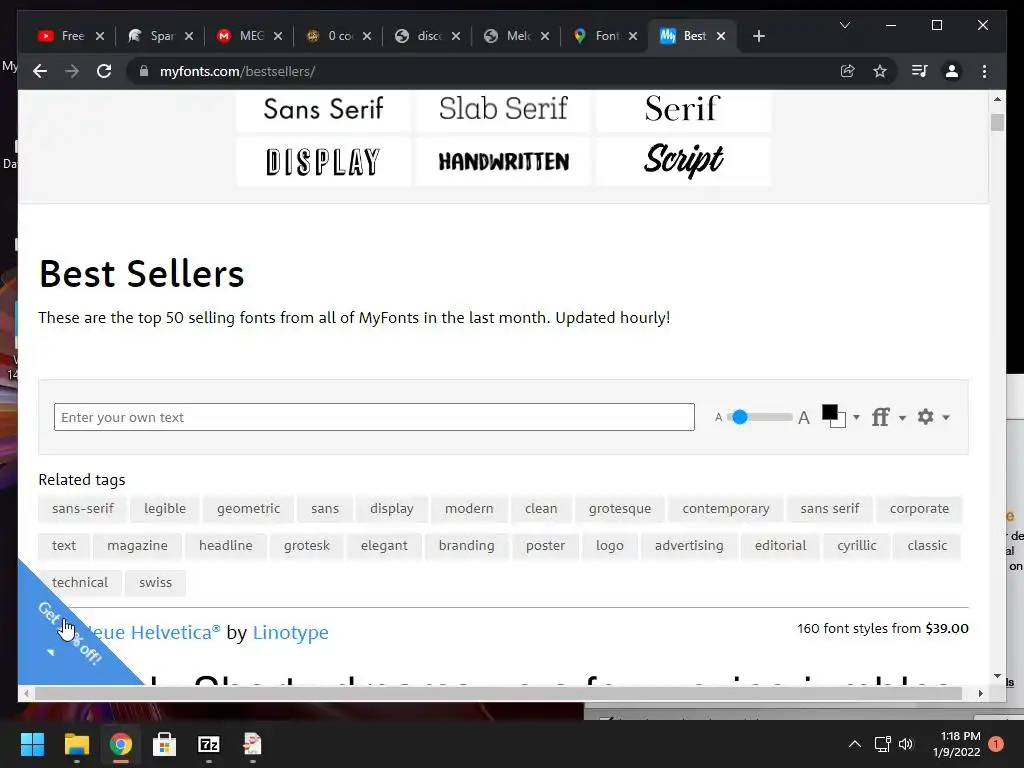Select the grotesque tag
Image resolution: width=1024 pixels, height=768 pixels.
[x=620, y=509]
